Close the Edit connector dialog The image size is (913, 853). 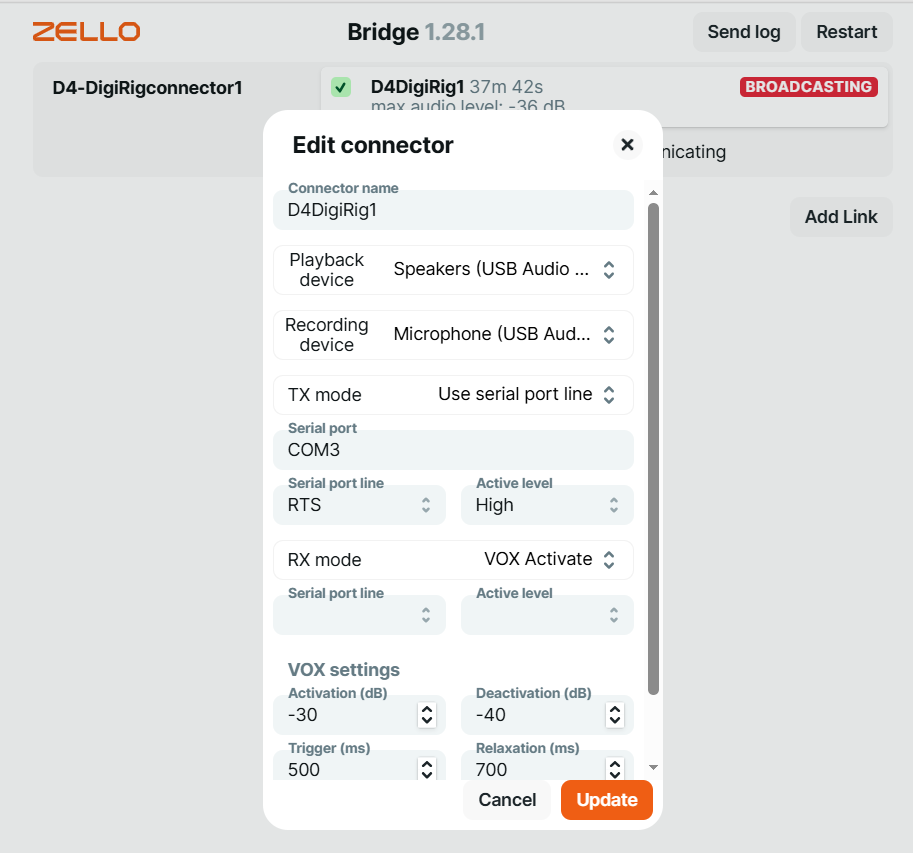click(627, 144)
